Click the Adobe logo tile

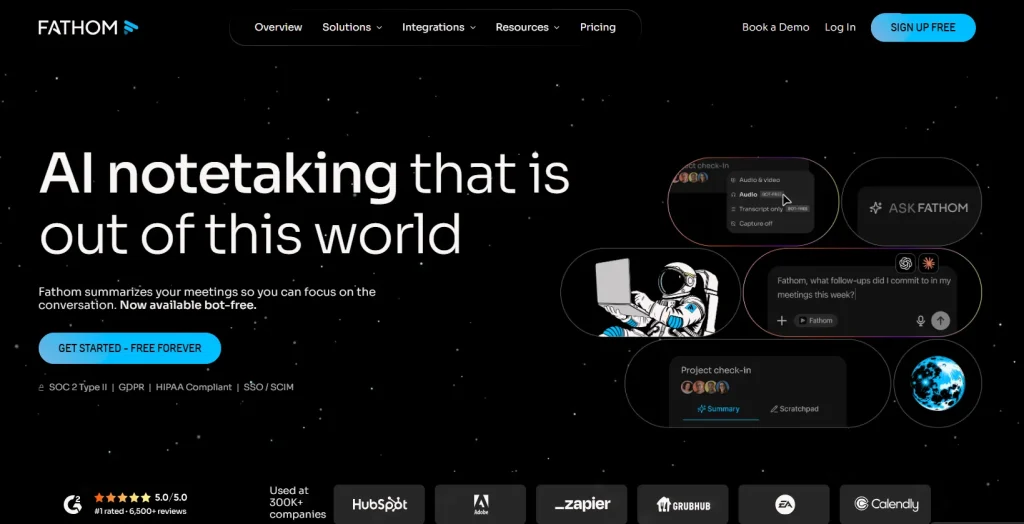tap(481, 504)
